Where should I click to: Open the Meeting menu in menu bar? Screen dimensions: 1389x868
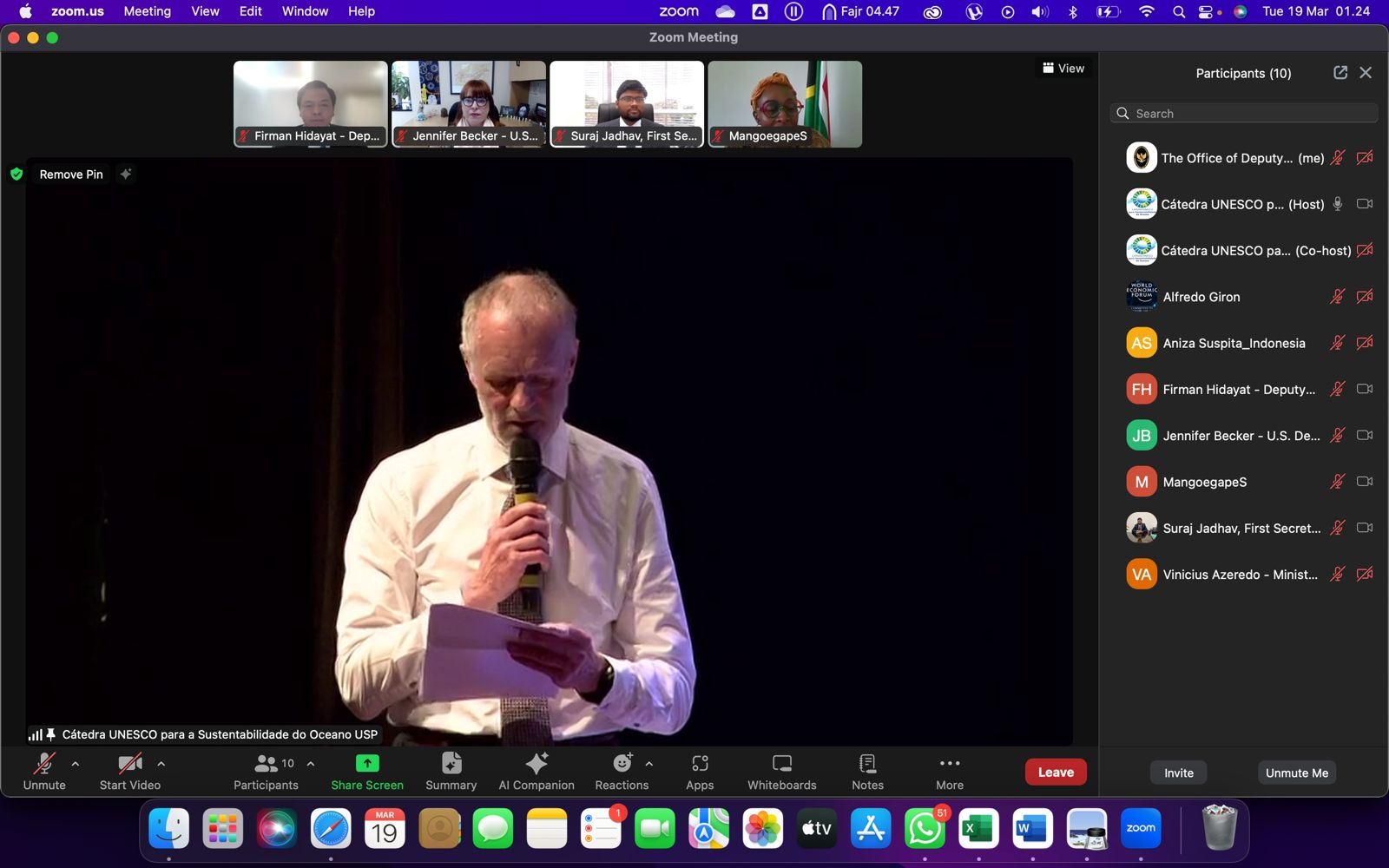pyautogui.click(x=147, y=11)
